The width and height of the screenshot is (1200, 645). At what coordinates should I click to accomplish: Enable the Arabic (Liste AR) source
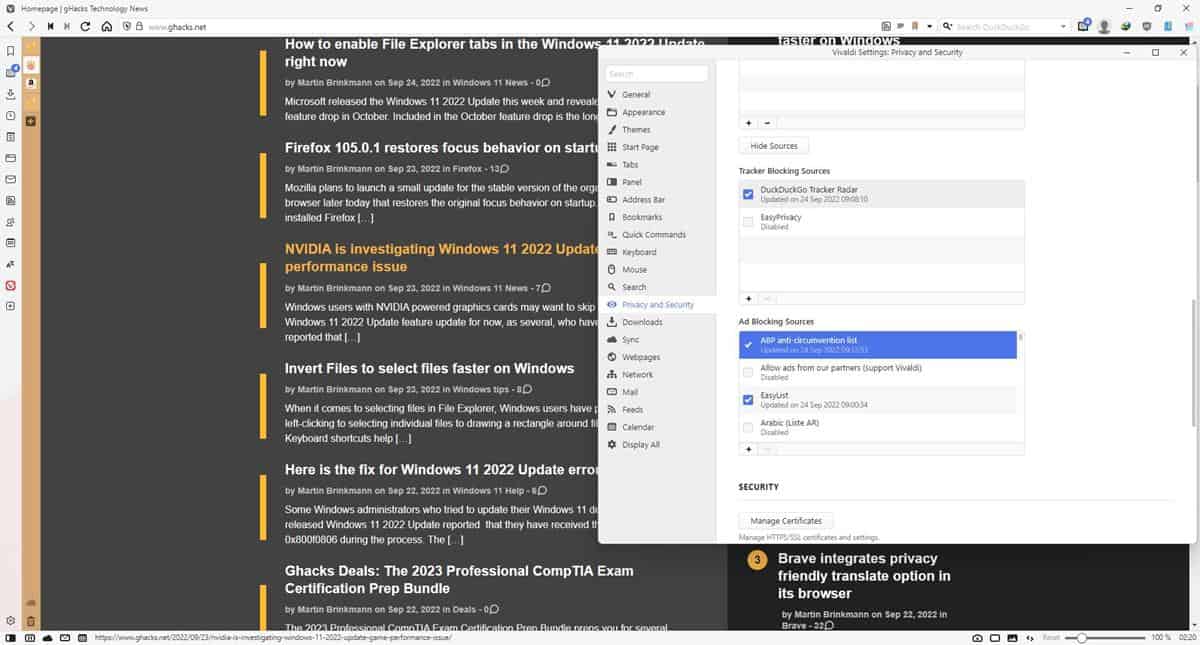[748, 427]
